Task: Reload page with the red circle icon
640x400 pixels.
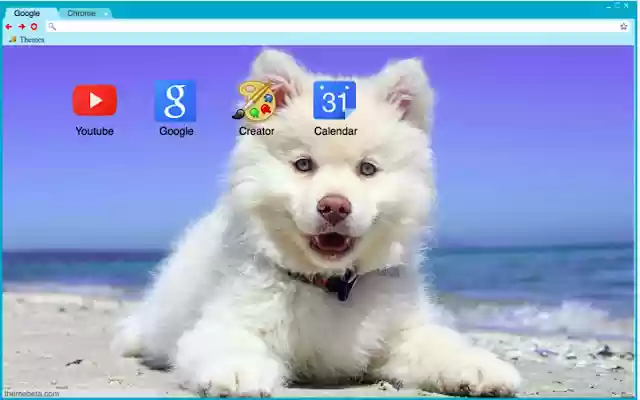Action: pyautogui.click(x=34, y=27)
